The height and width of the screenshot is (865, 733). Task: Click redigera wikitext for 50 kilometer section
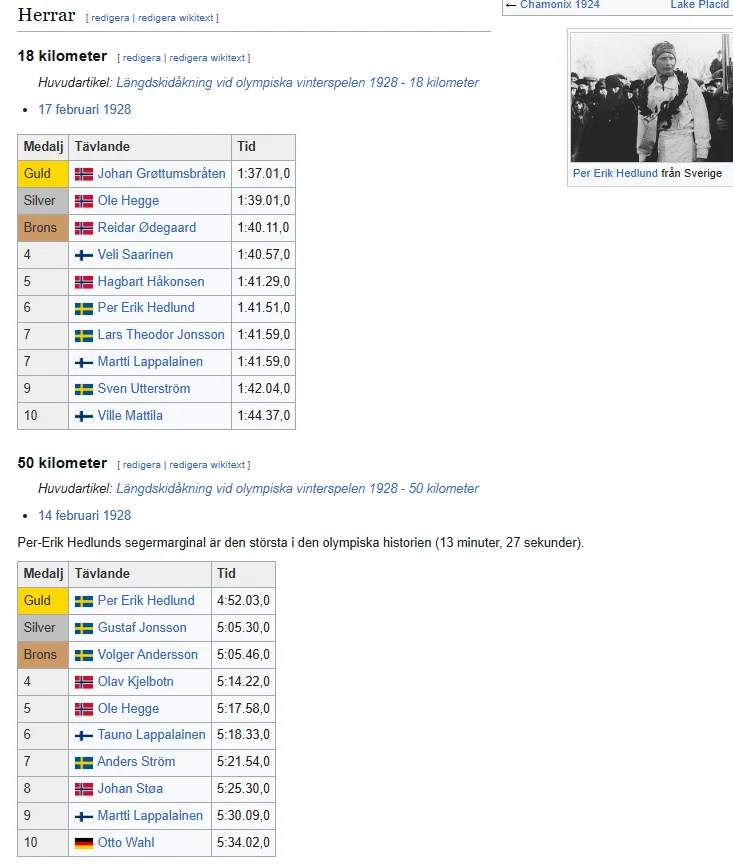point(207,465)
